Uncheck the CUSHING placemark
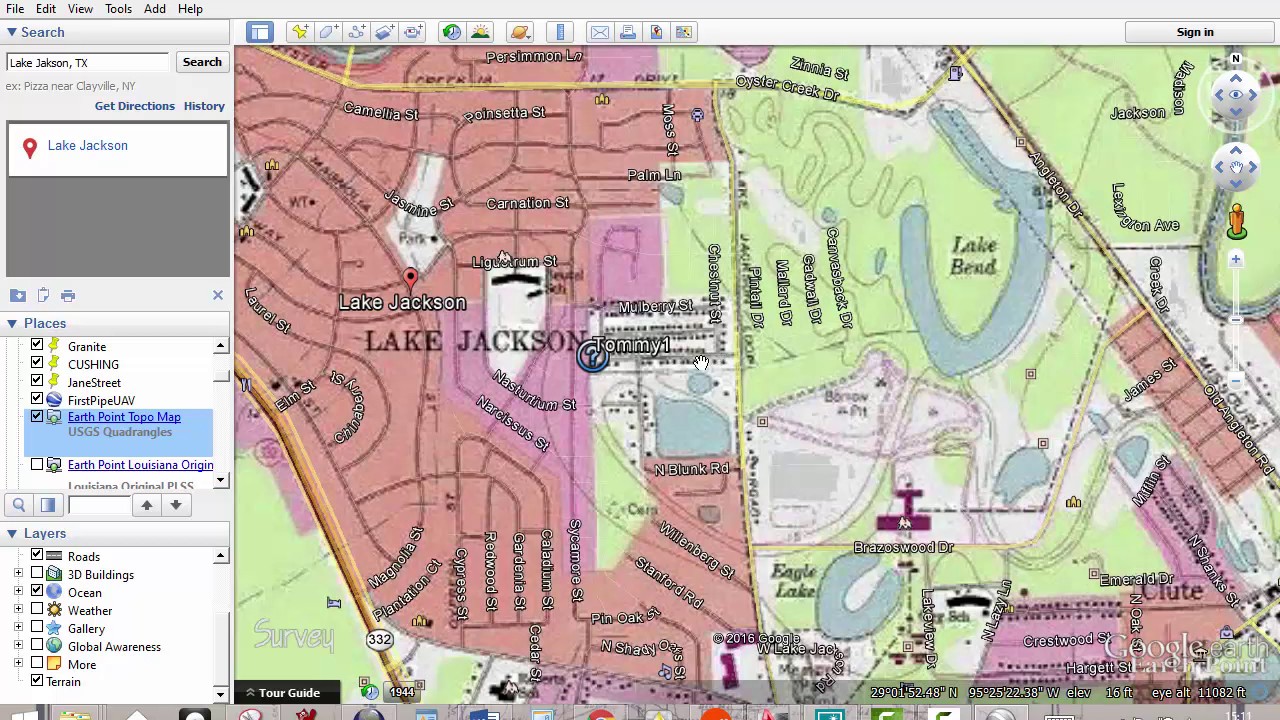The width and height of the screenshot is (1280, 720). (37, 363)
